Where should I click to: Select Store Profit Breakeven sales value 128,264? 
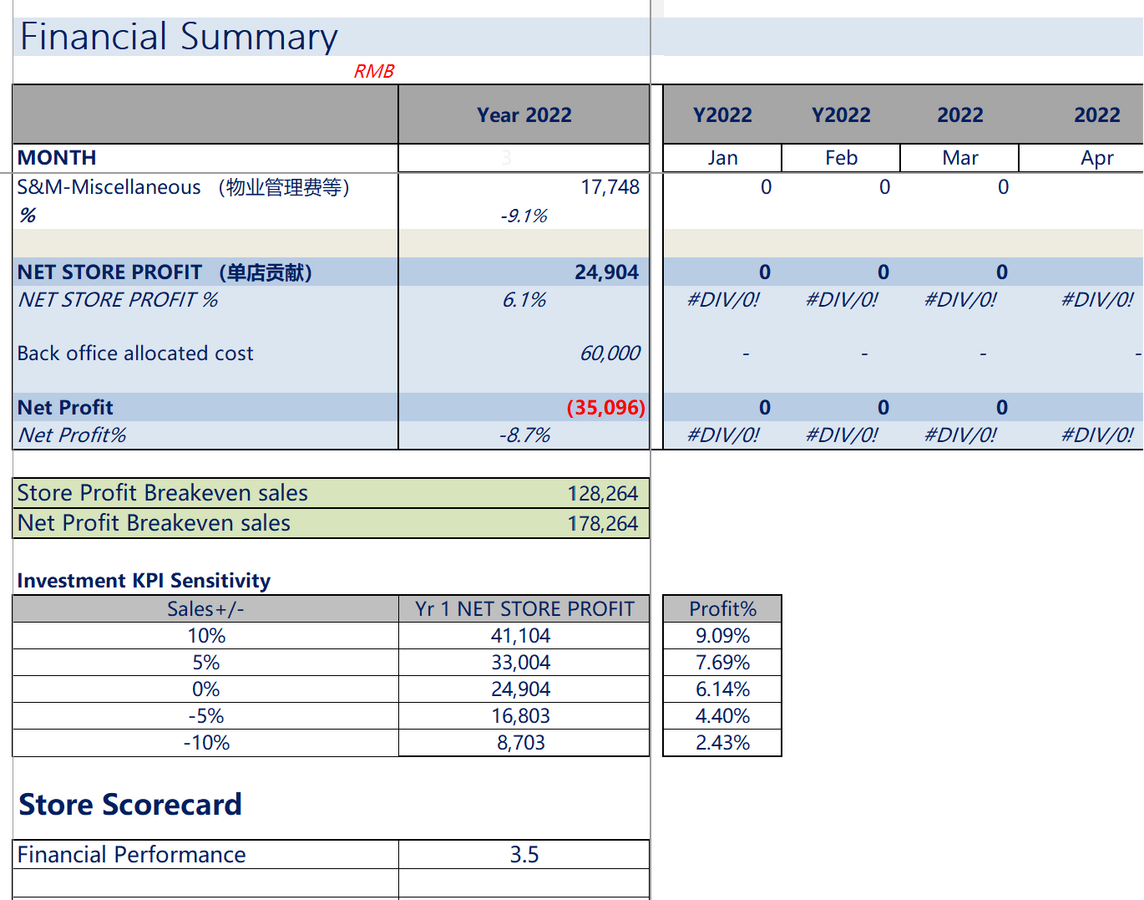point(602,493)
